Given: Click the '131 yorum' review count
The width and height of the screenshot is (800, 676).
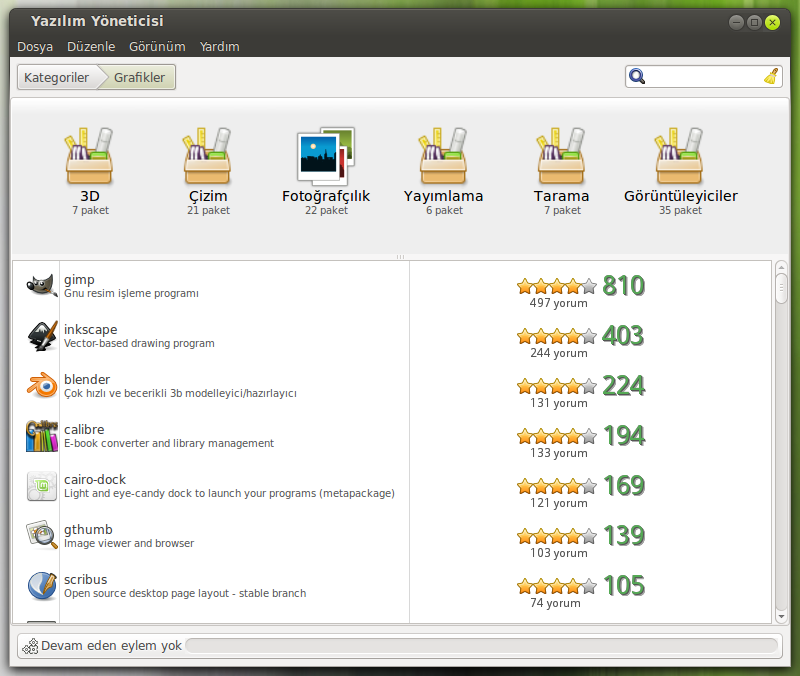Looking at the screenshot, I should pos(559,403).
